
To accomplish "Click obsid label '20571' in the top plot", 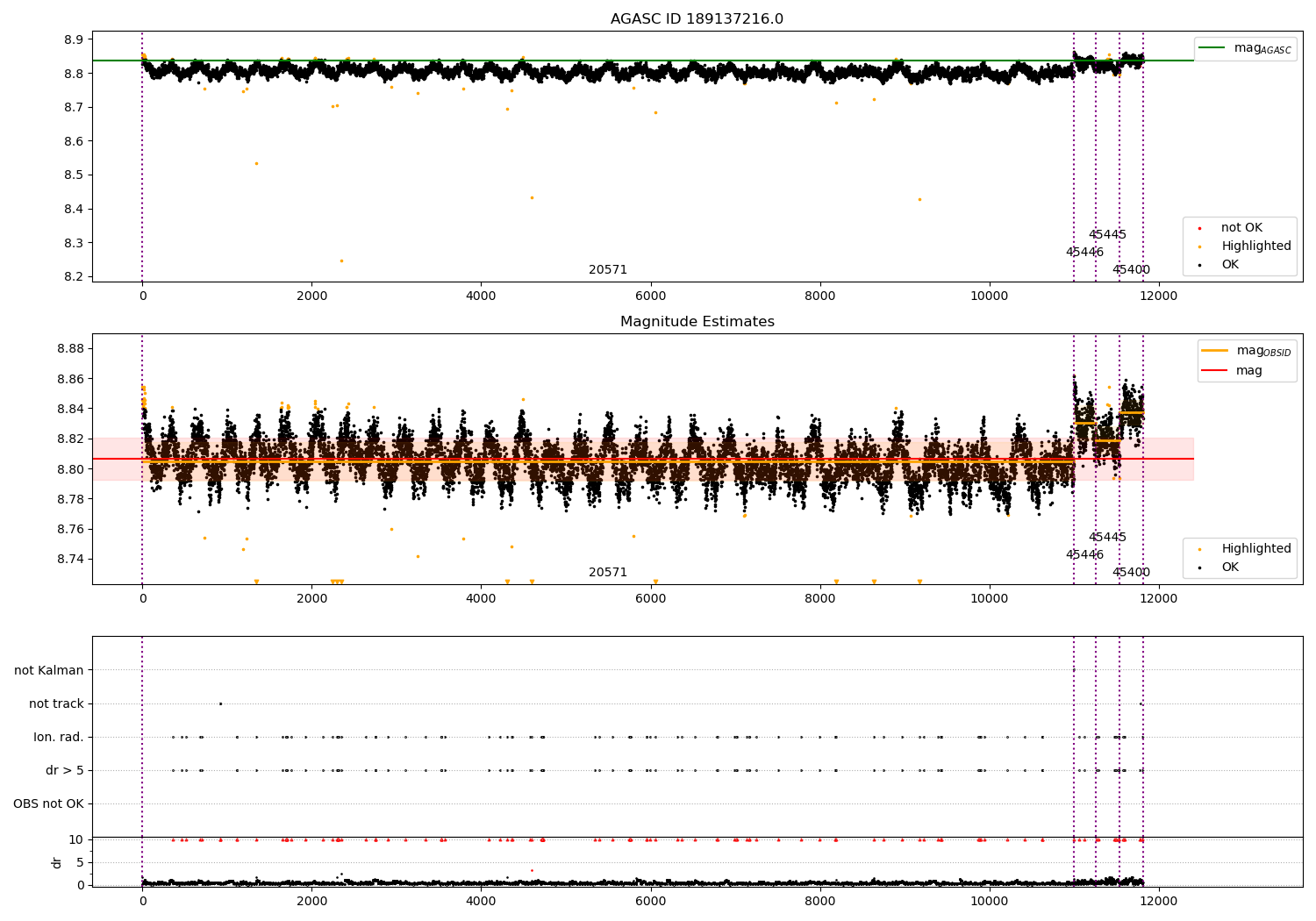I will (608, 270).
